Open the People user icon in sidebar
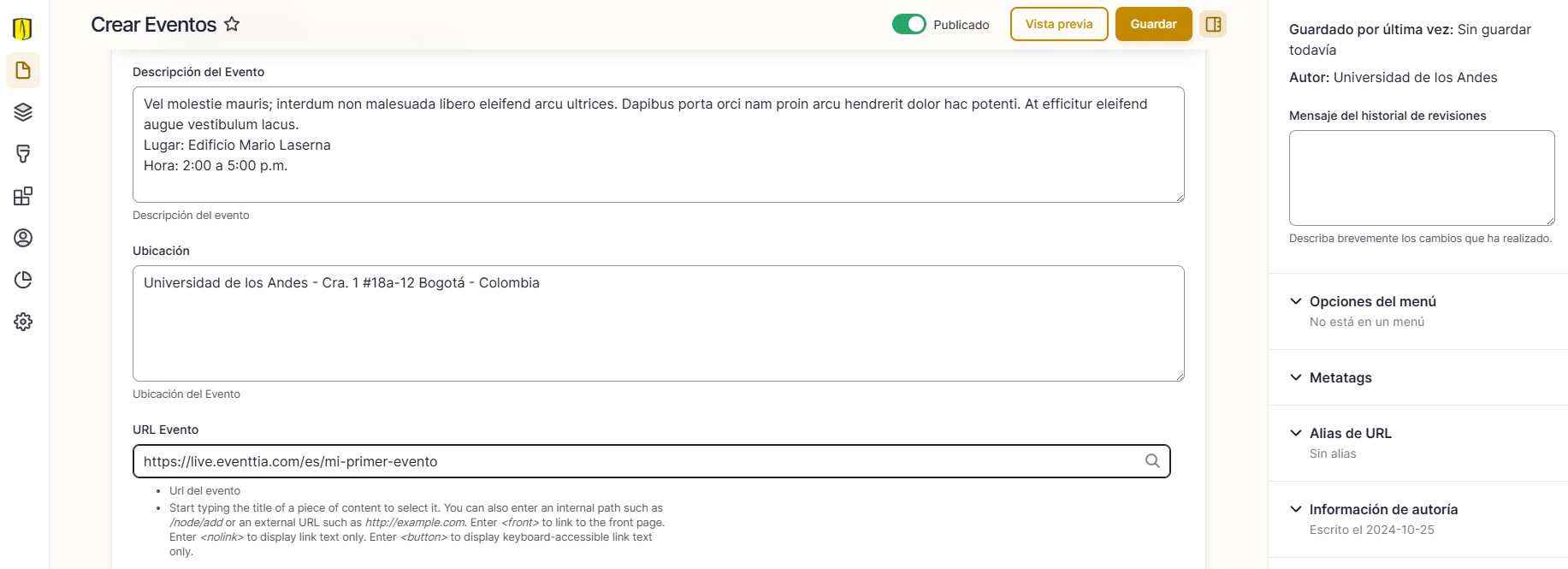 point(23,238)
